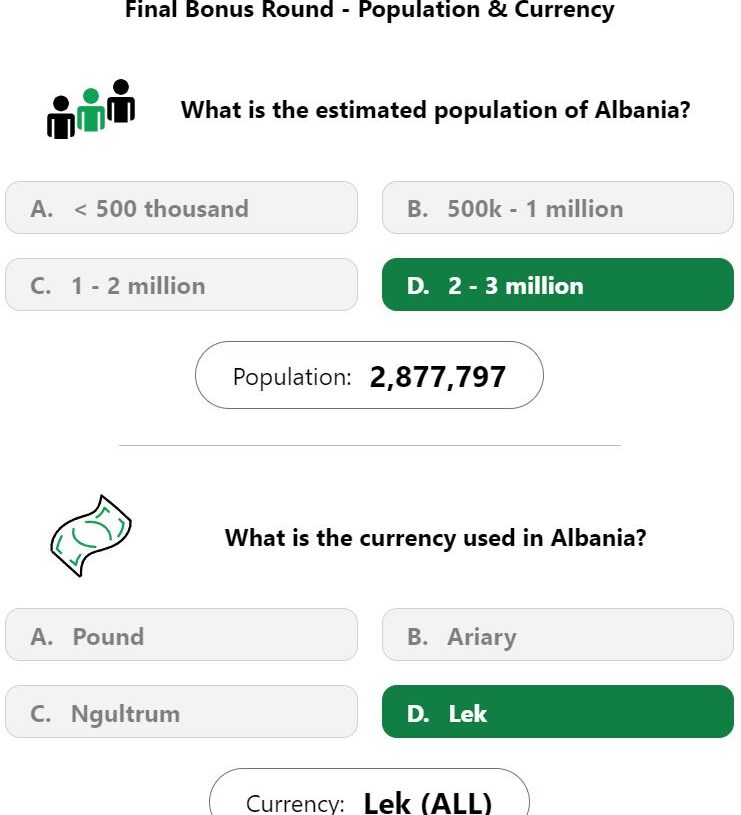Click the Population: label text
The width and height of the screenshot is (741, 815).
click(x=292, y=377)
